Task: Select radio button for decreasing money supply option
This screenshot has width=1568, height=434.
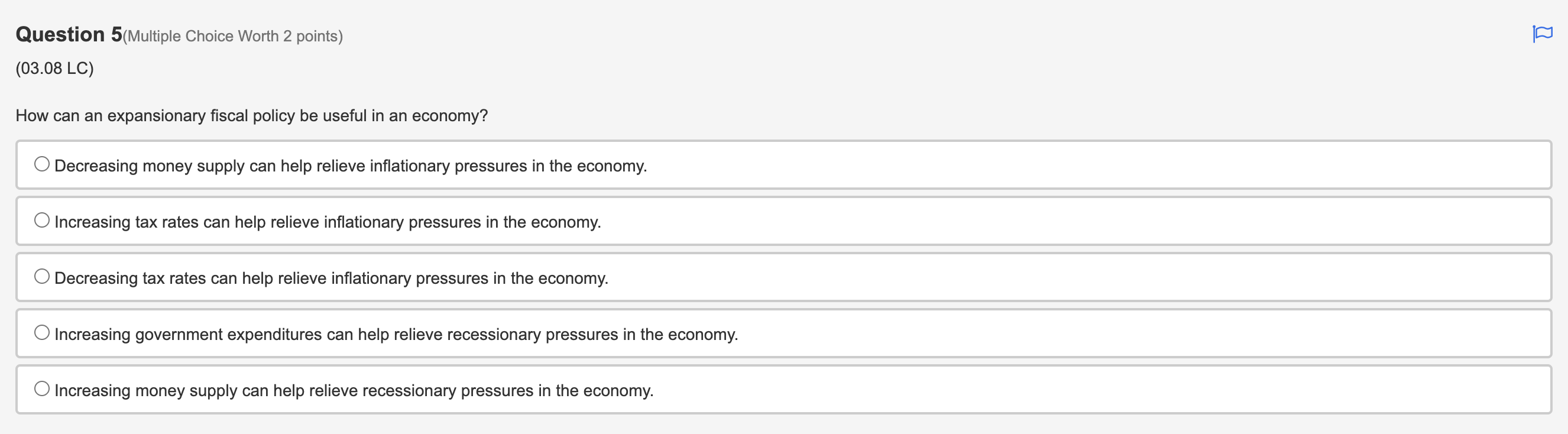Action: [x=41, y=163]
